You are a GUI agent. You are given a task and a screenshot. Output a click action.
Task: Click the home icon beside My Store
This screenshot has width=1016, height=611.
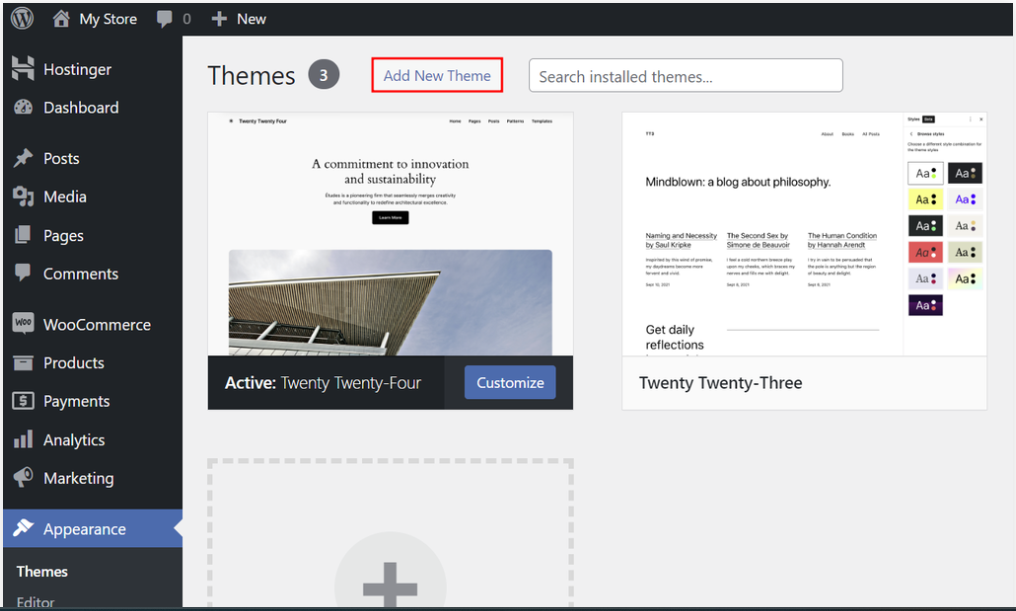point(61,18)
